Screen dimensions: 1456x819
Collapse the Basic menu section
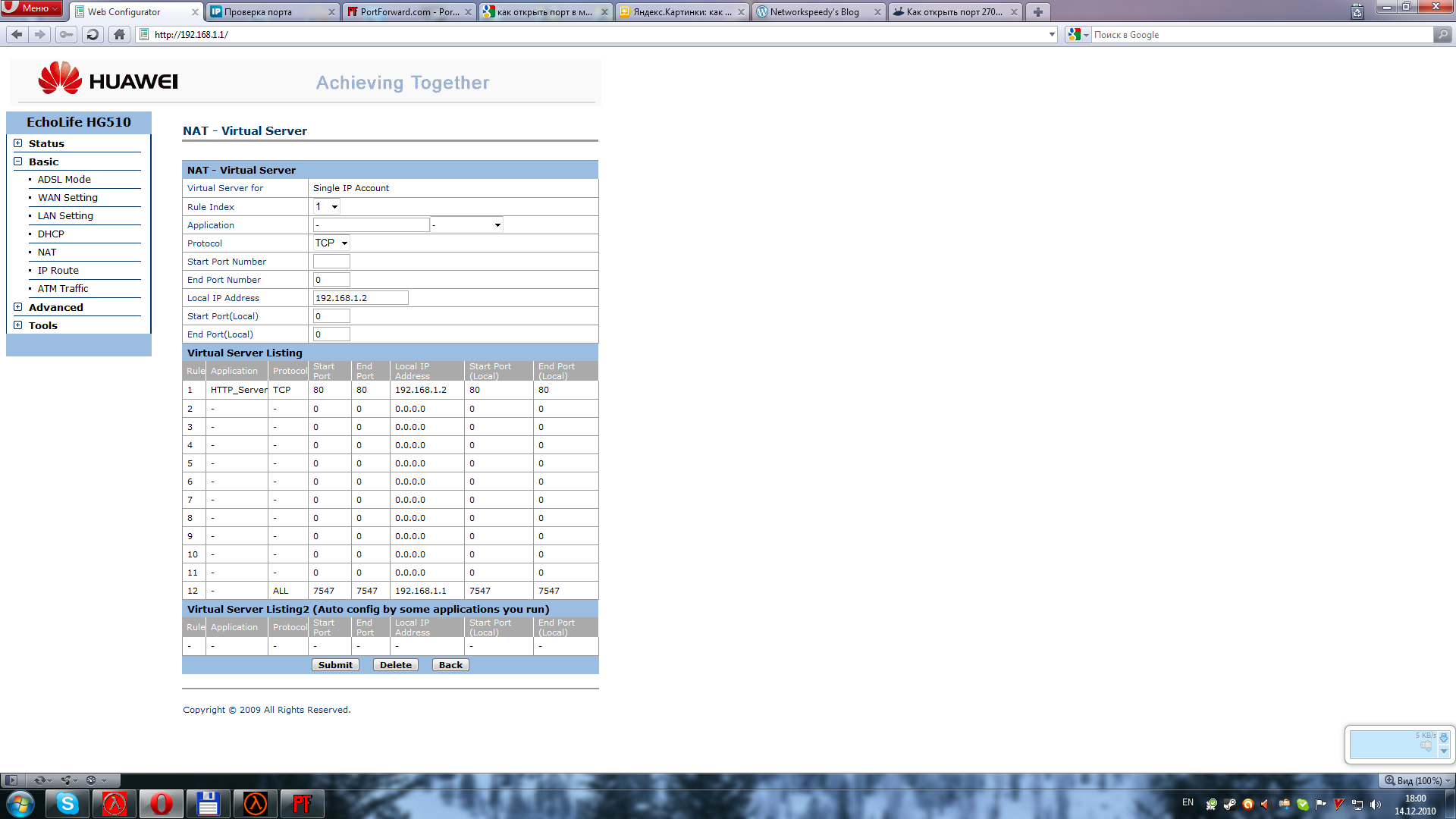(17, 162)
